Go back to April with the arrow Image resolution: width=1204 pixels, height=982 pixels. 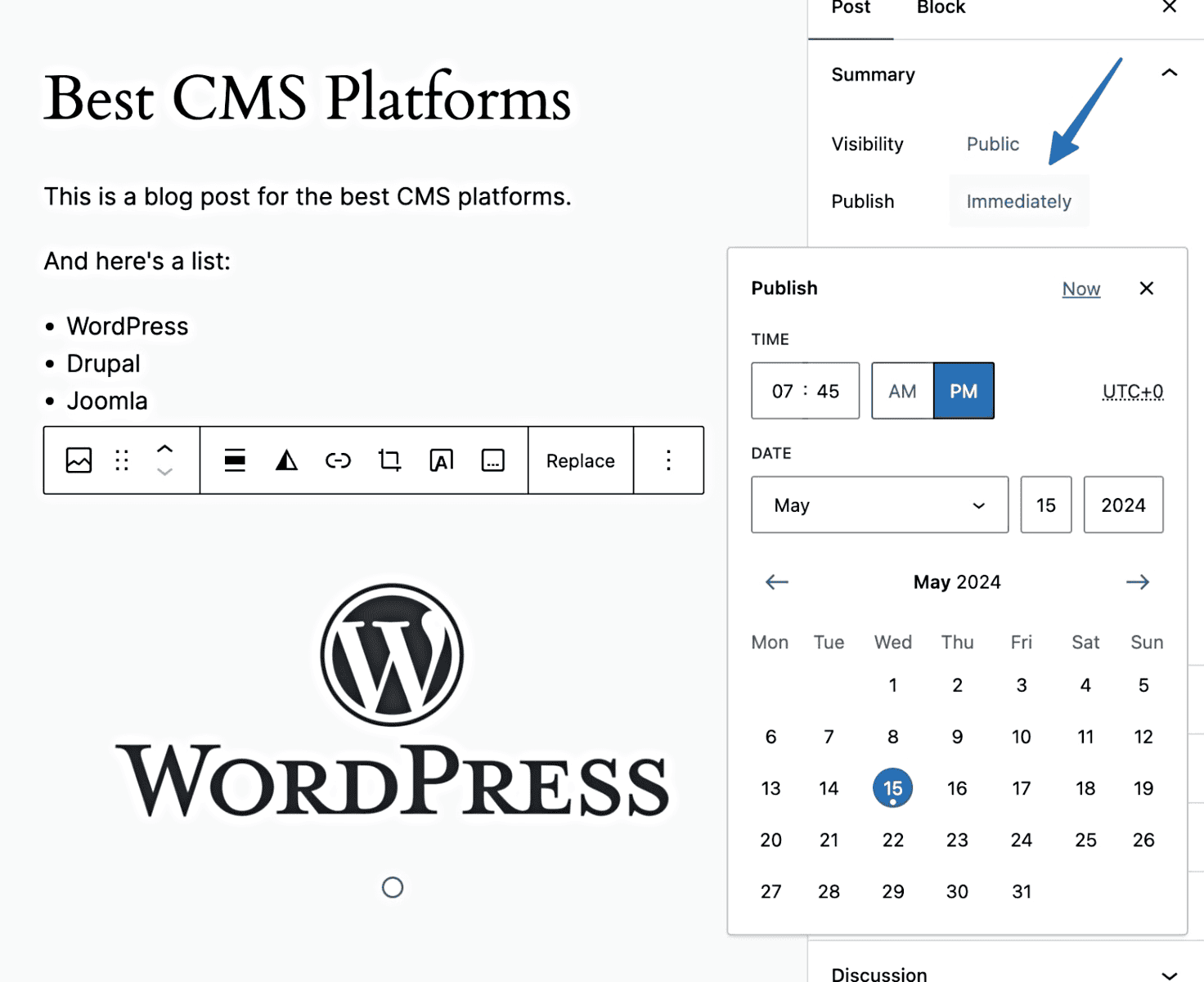tap(775, 581)
